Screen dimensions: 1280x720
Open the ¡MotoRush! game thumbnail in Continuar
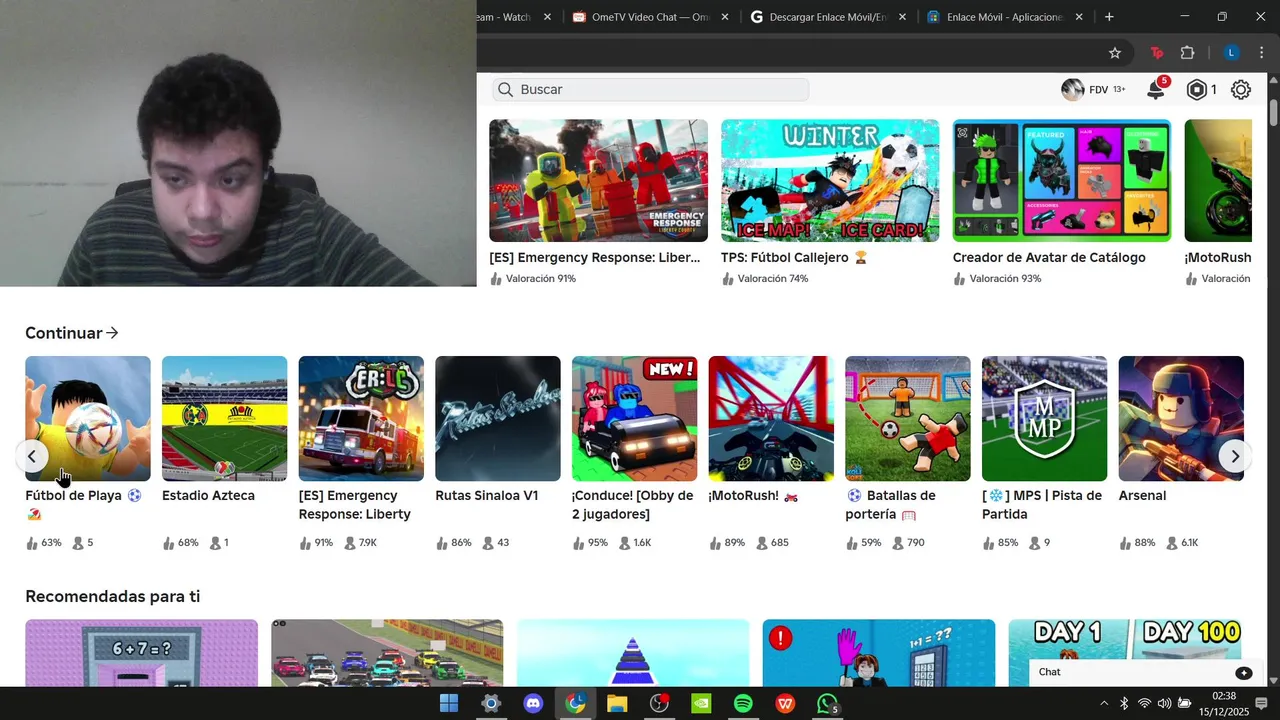(771, 419)
